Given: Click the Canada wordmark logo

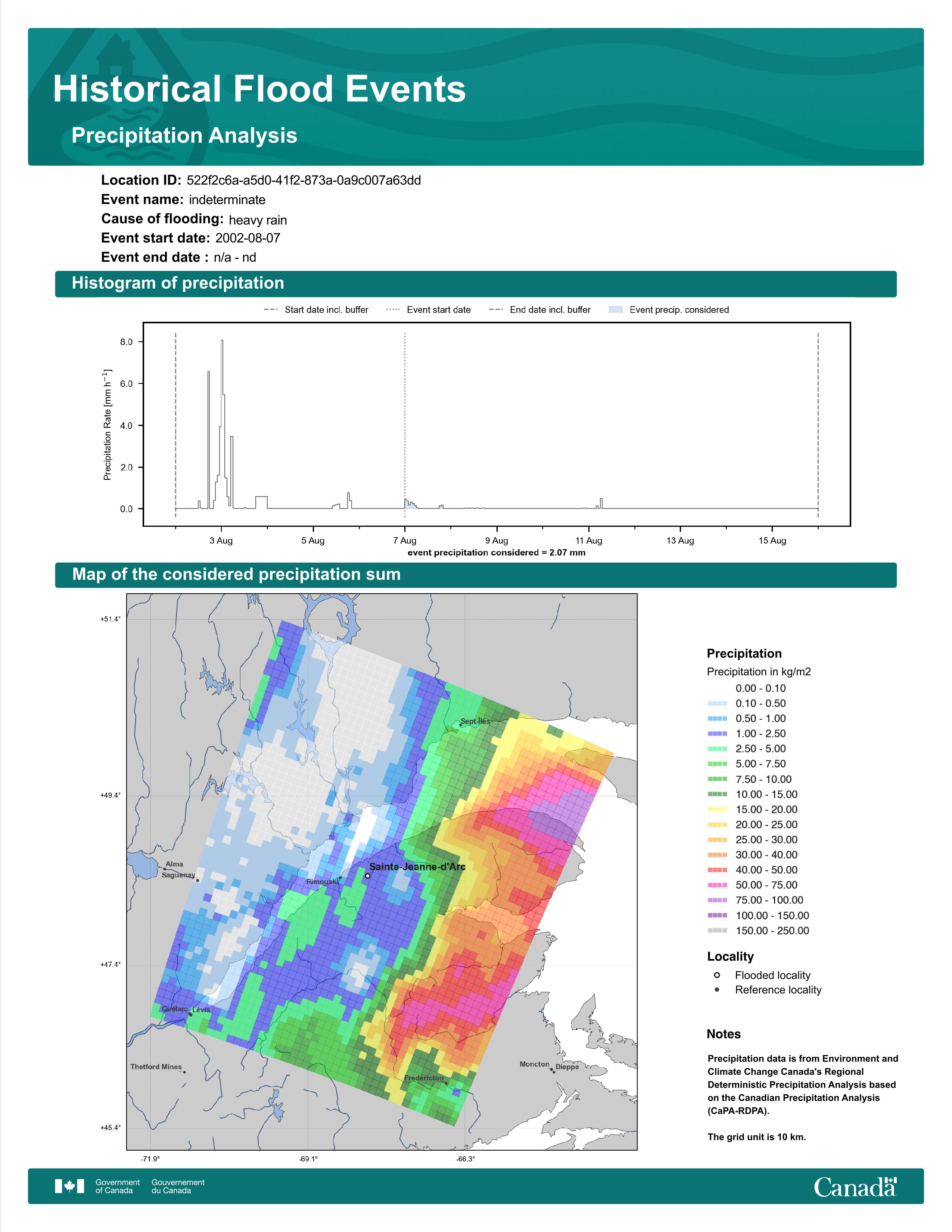Looking at the screenshot, I should point(855,1186).
